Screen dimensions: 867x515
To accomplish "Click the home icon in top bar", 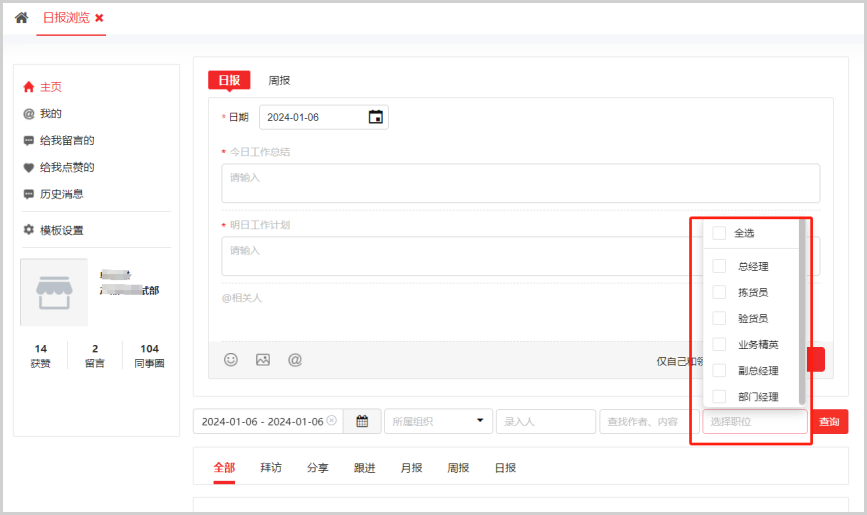I will coord(21,18).
